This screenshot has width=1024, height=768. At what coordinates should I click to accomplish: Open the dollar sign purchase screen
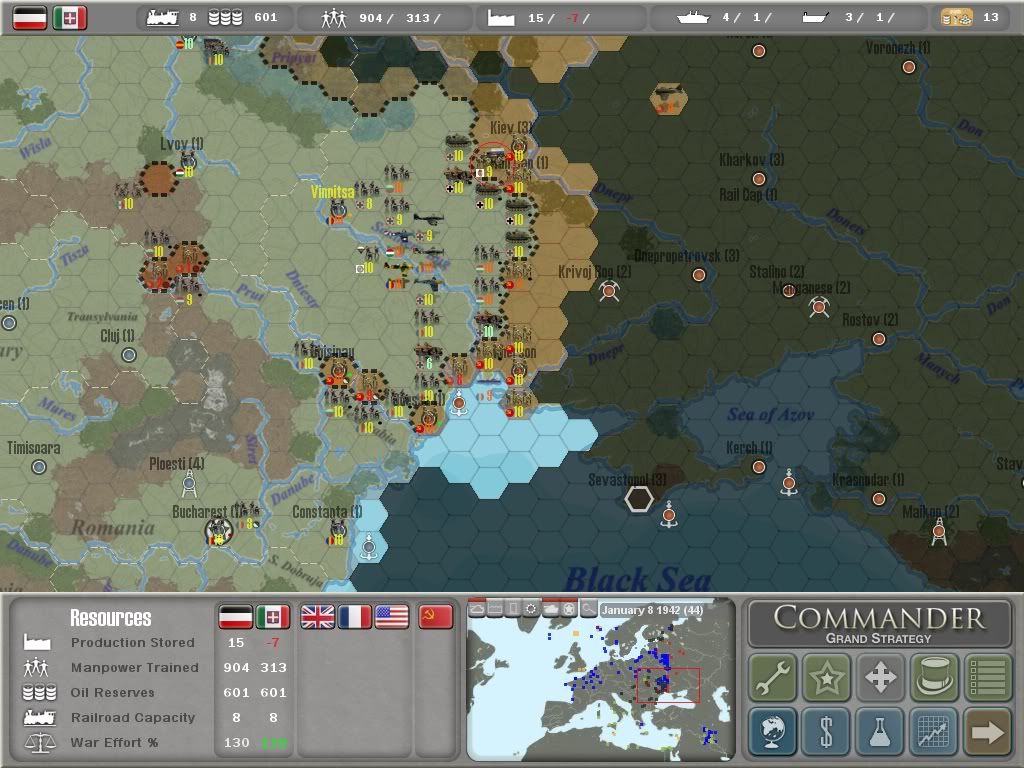point(826,731)
